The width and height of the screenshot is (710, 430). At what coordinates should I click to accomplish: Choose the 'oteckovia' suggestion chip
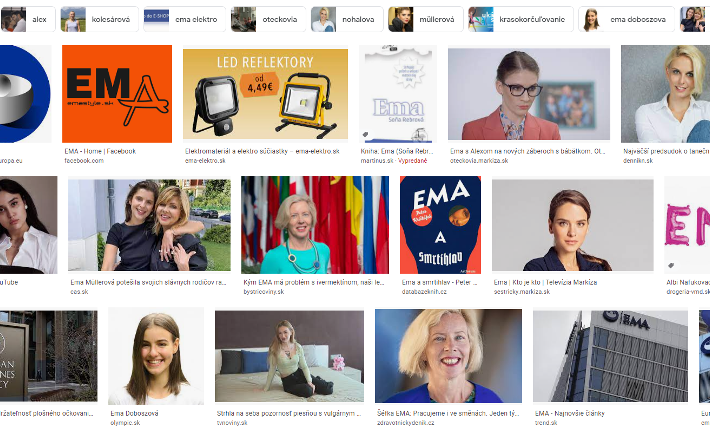coord(268,19)
